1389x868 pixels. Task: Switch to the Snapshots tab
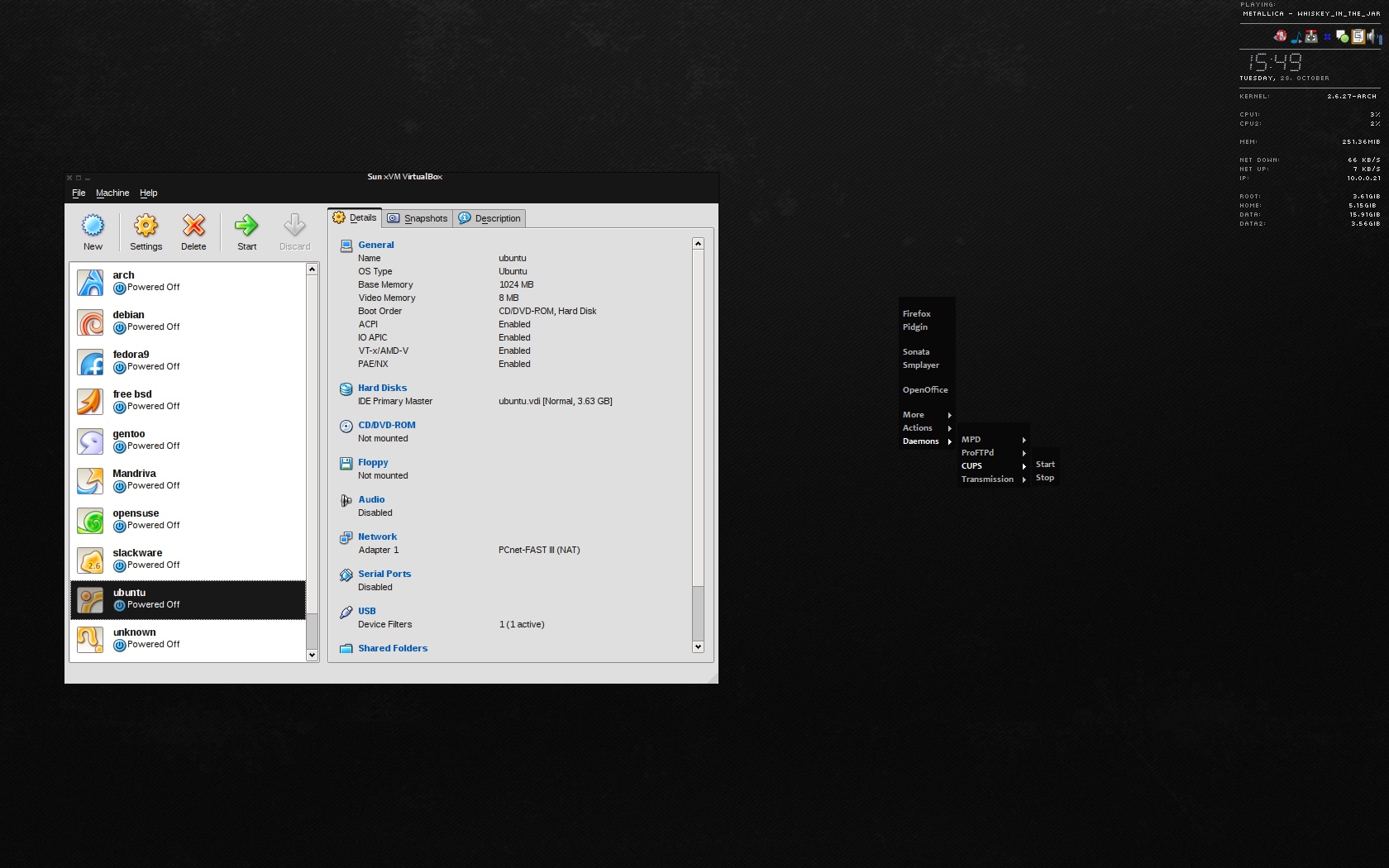[x=418, y=218]
